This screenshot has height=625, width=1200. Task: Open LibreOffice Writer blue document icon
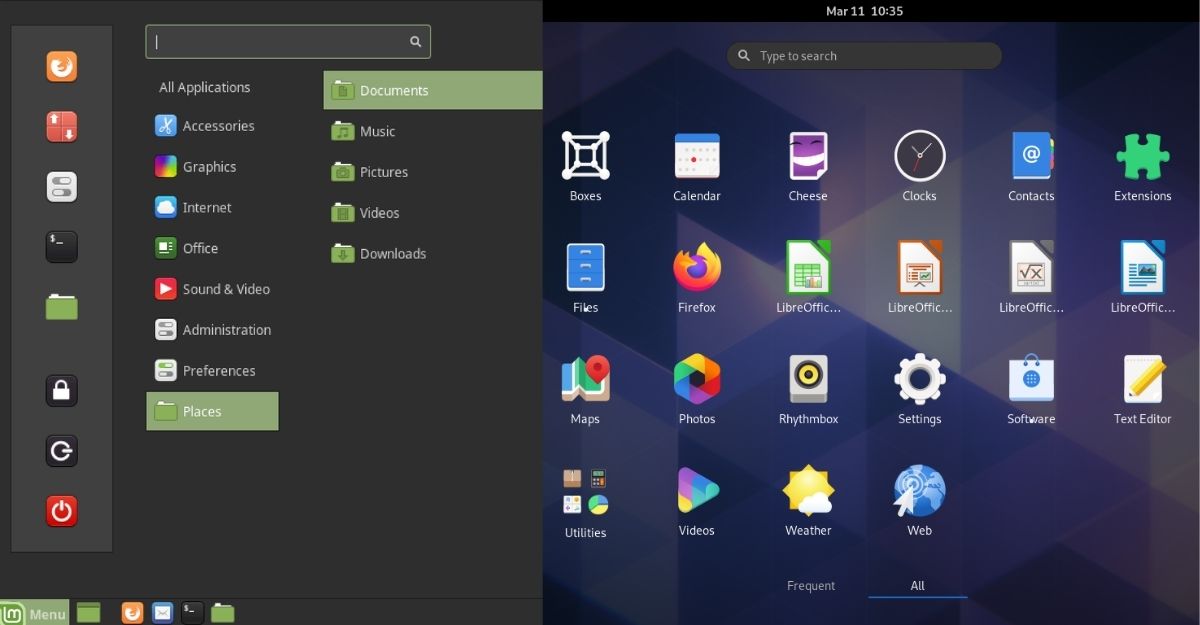(x=1142, y=278)
